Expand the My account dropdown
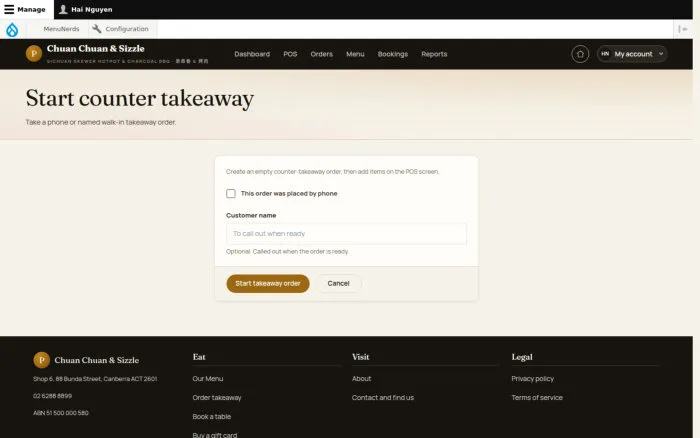Viewport: 700px width, 438px height. [x=632, y=54]
